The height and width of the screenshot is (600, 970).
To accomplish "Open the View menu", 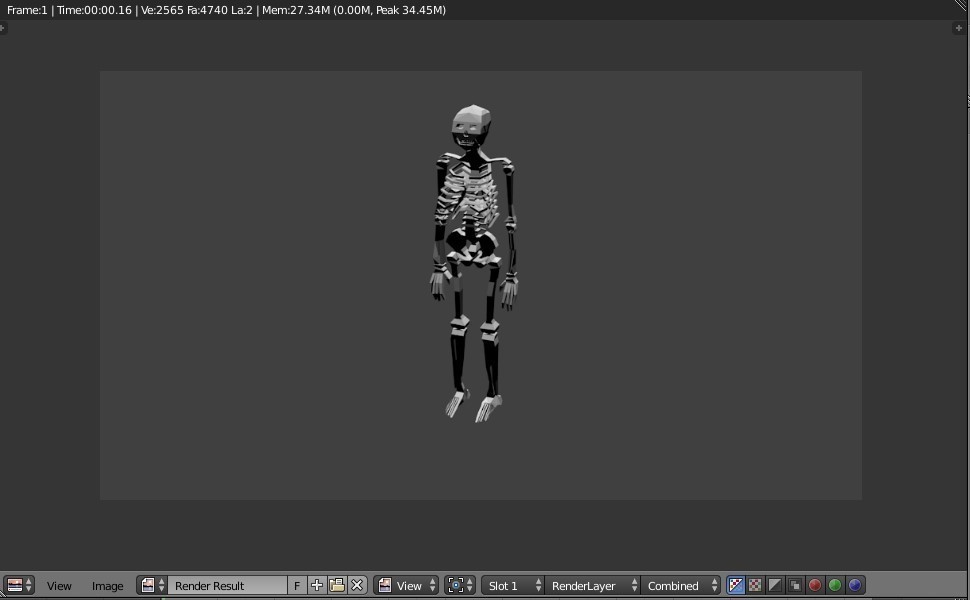I will coord(59,586).
